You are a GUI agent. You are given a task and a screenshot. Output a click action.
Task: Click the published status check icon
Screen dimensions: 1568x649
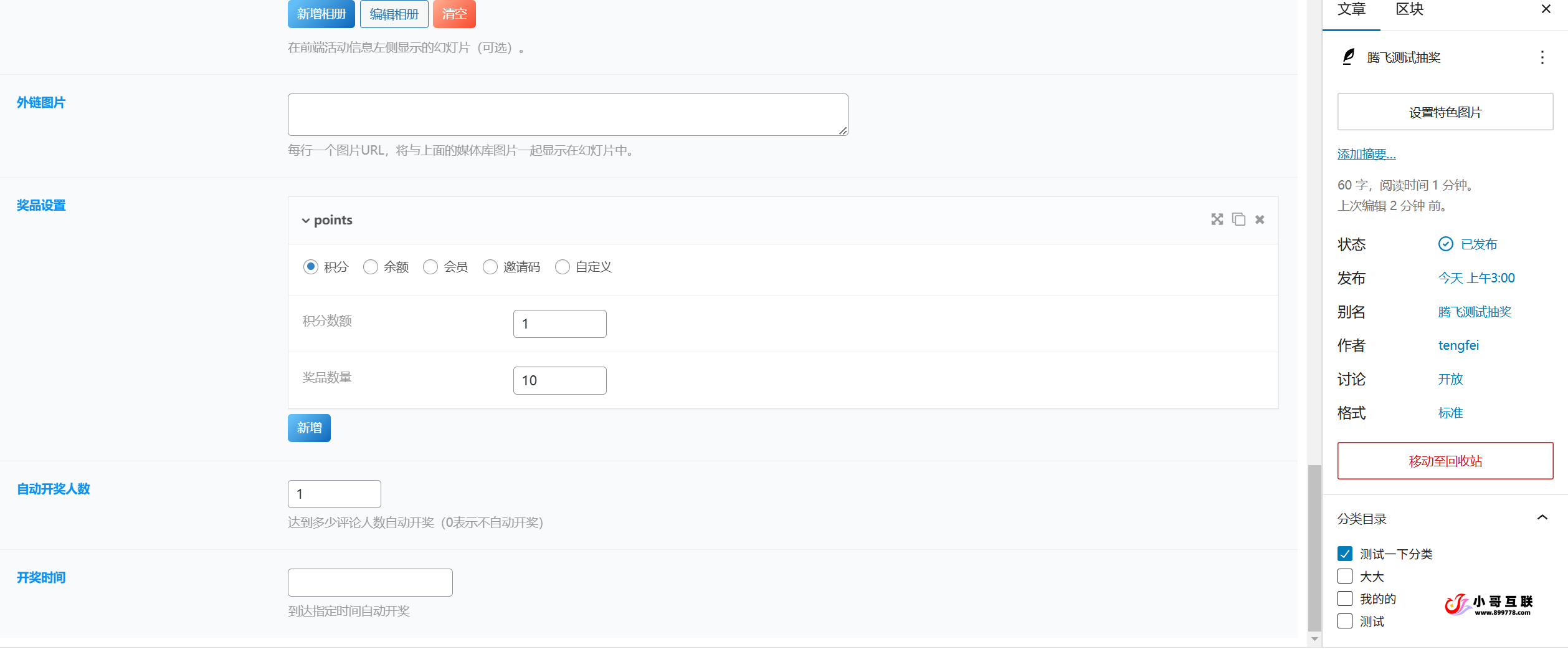pos(1445,244)
